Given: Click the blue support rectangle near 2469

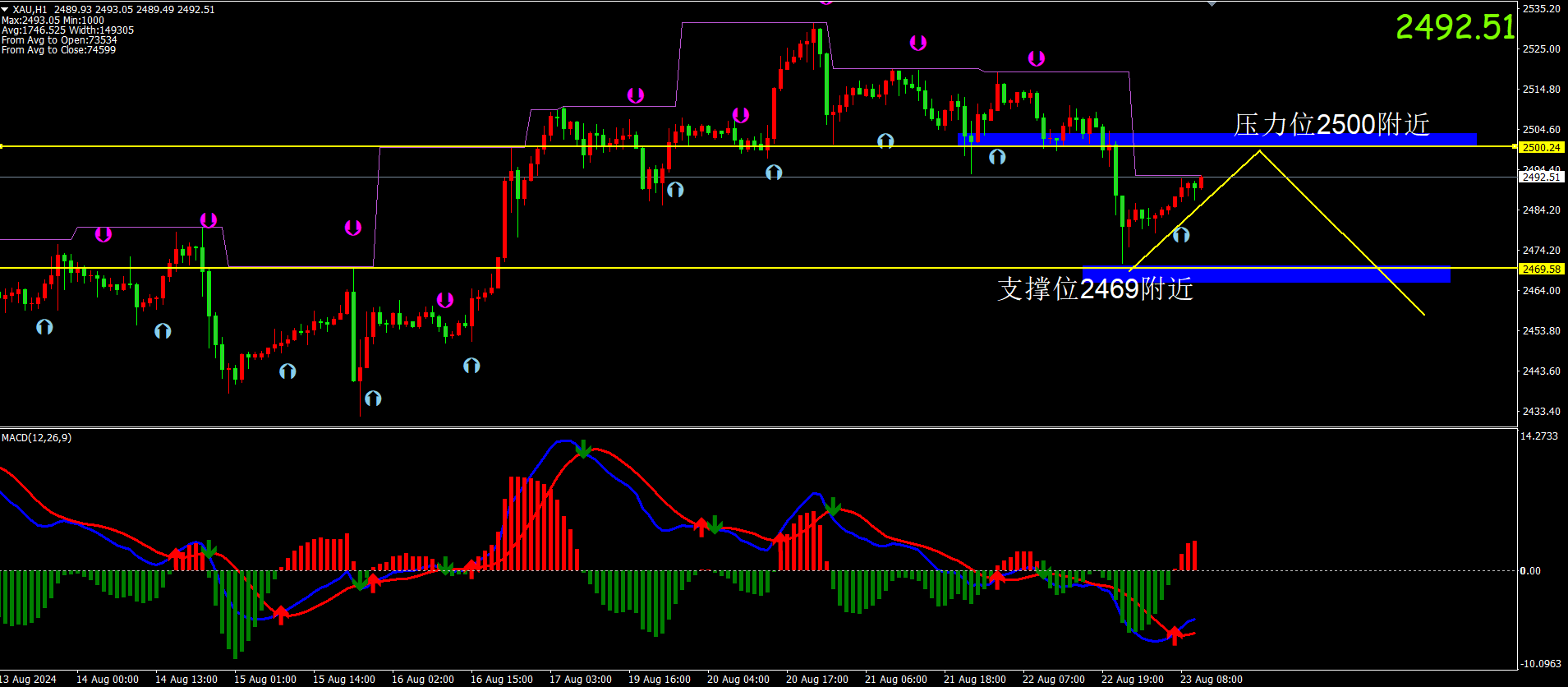Looking at the screenshot, I should [x=1265, y=275].
